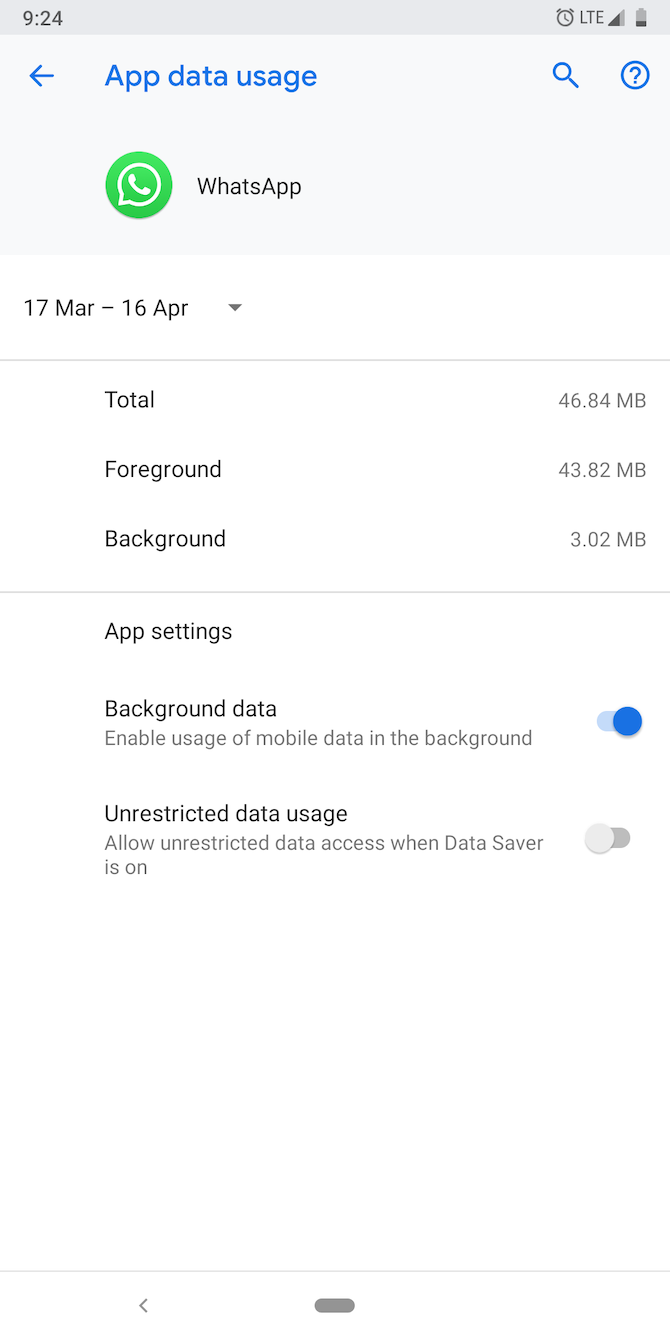Tap the home pill navigation button
The width and height of the screenshot is (670, 1340).
coord(335,1305)
